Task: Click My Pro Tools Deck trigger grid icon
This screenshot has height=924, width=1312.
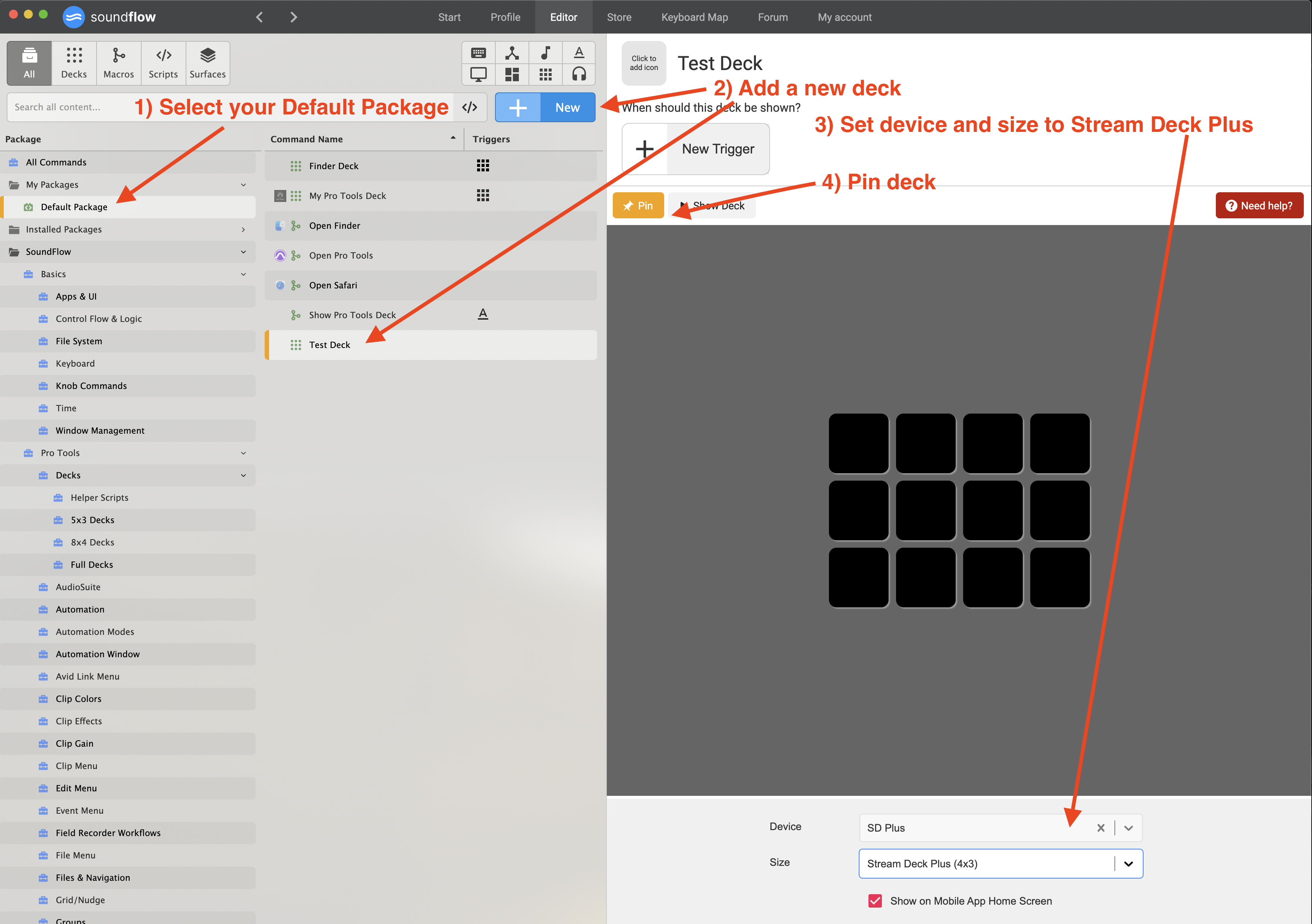Action: (483, 195)
